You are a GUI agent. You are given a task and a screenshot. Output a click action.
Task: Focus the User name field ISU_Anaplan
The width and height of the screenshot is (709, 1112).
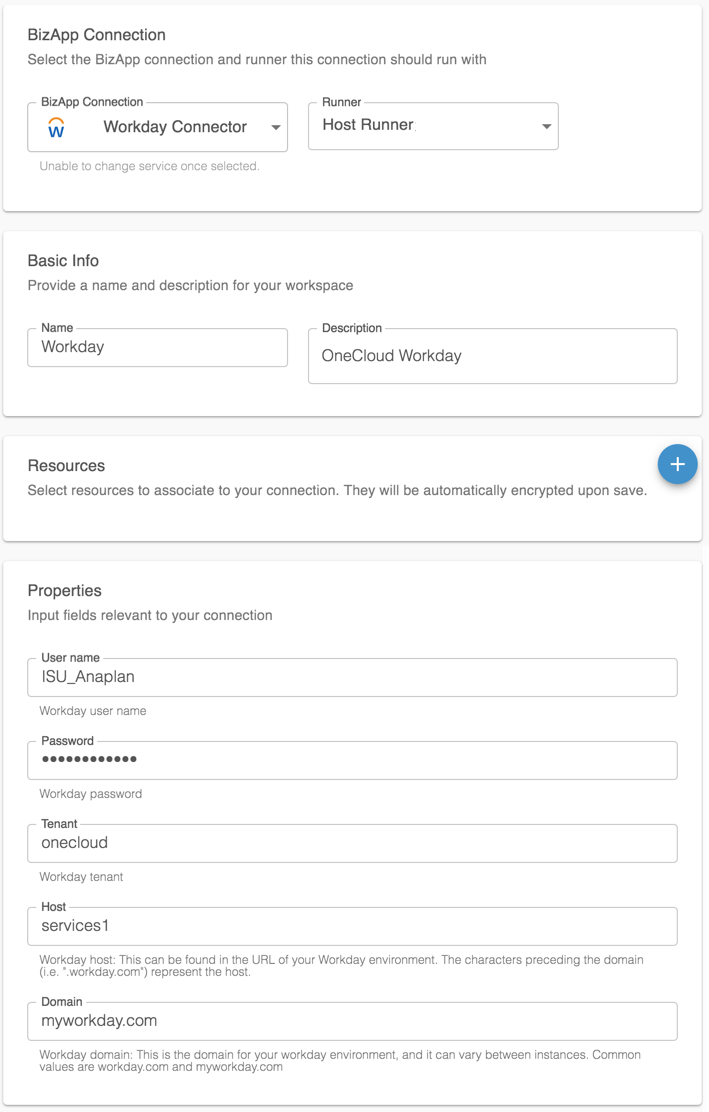tap(352, 677)
